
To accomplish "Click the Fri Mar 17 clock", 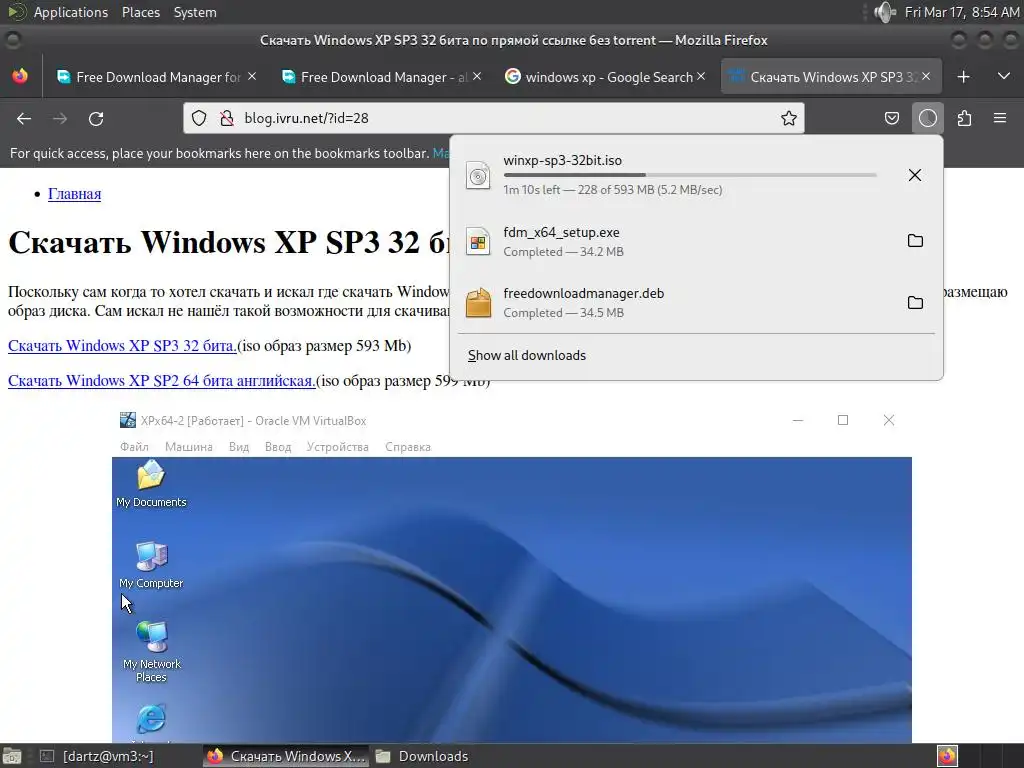I will [962, 12].
